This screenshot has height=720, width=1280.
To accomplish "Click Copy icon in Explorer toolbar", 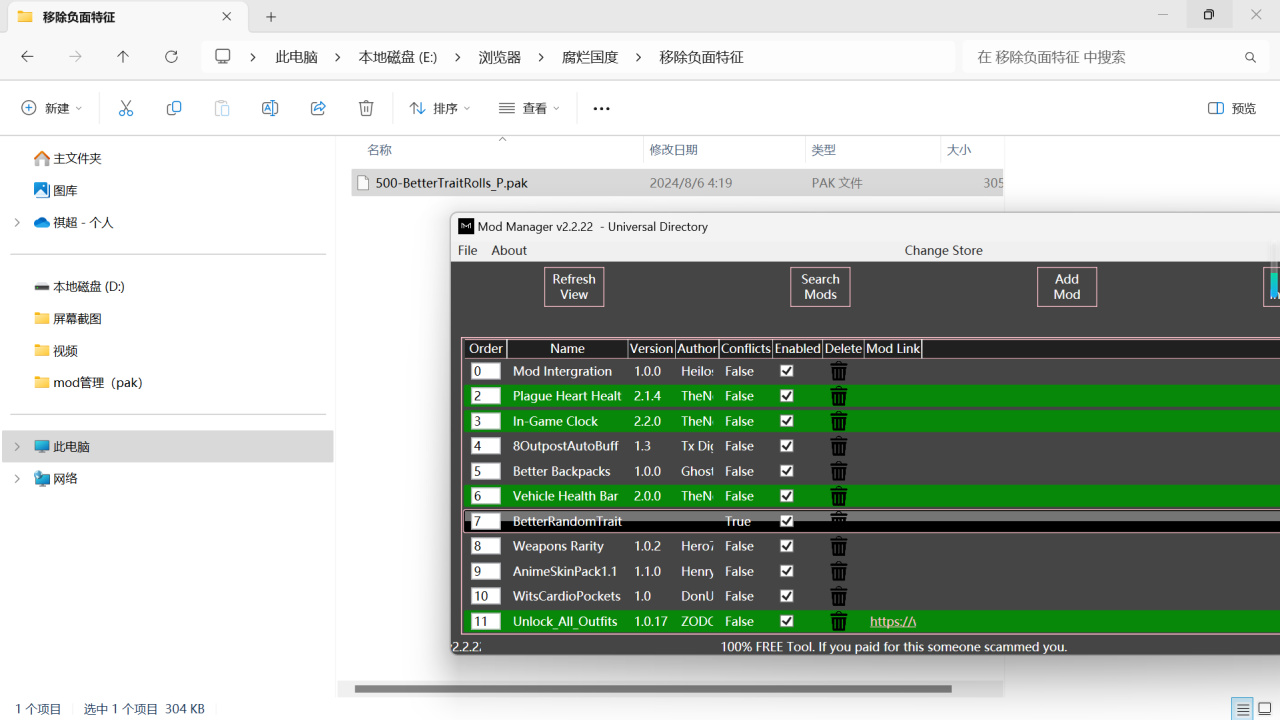I will point(174,108).
